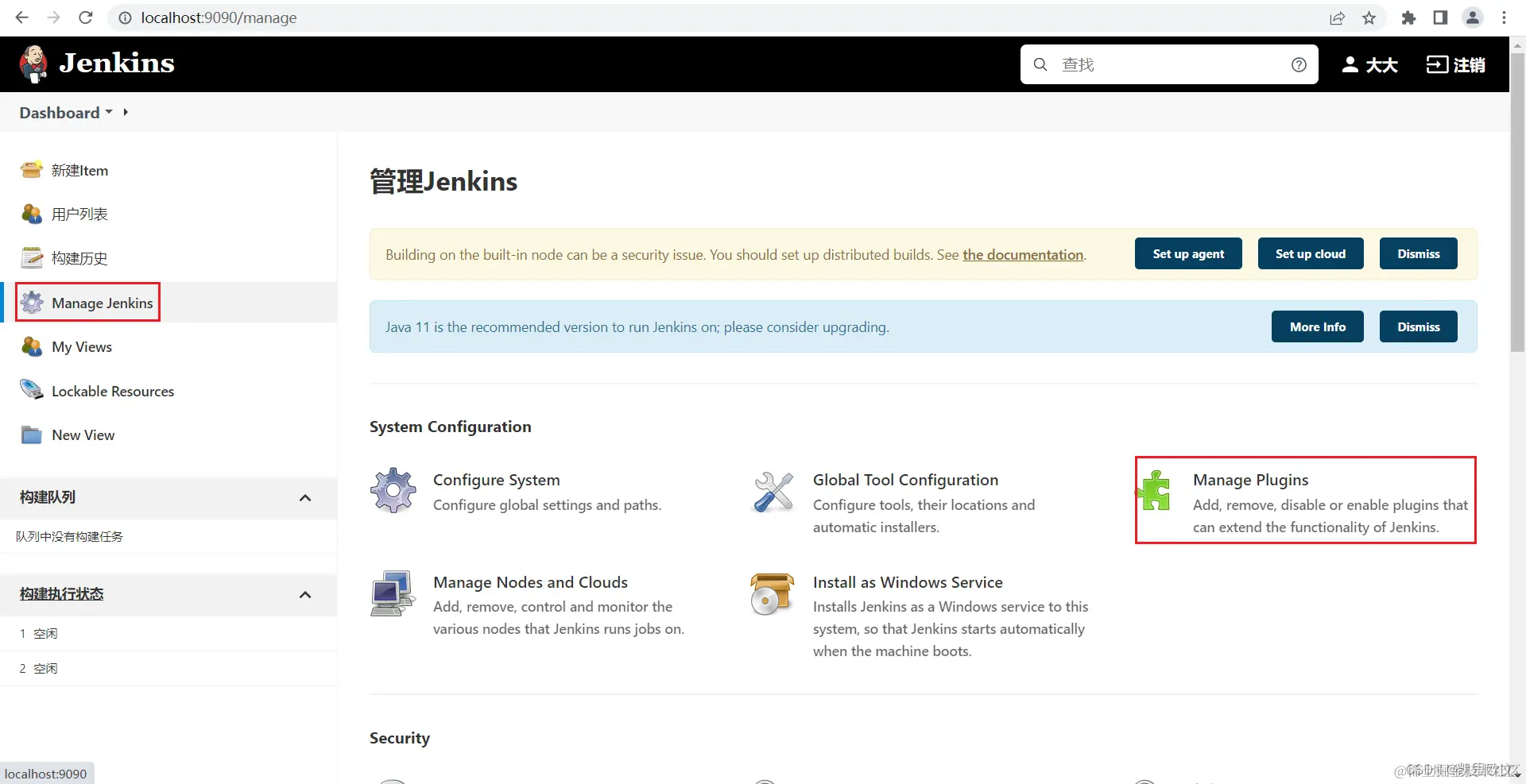The height and width of the screenshot is (784, 1526).
Task: Expand the breadcrumb trailing arrow
Action: [x=126, y=112]
